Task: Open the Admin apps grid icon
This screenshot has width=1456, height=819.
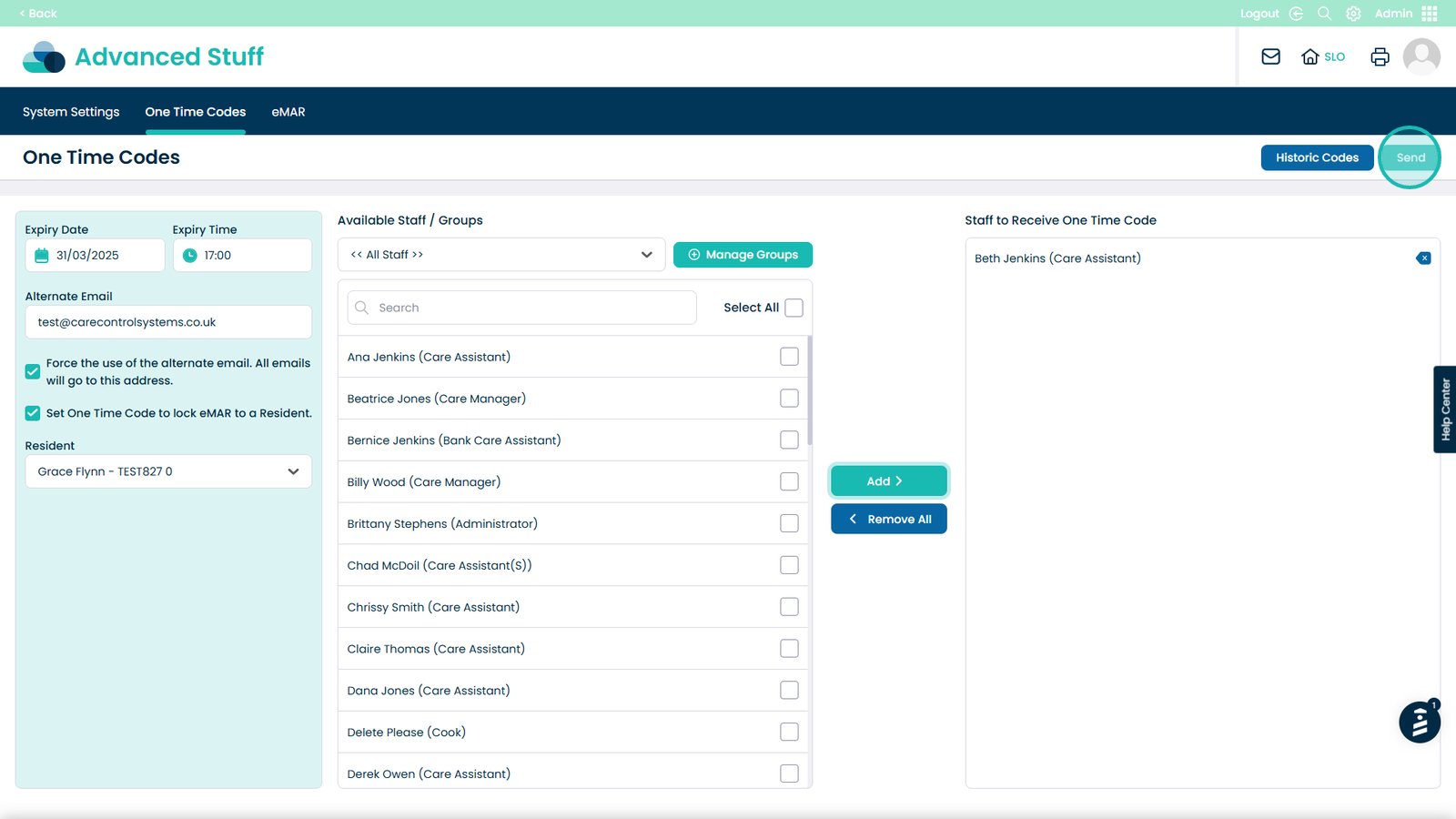Action: click(1430, 14)
